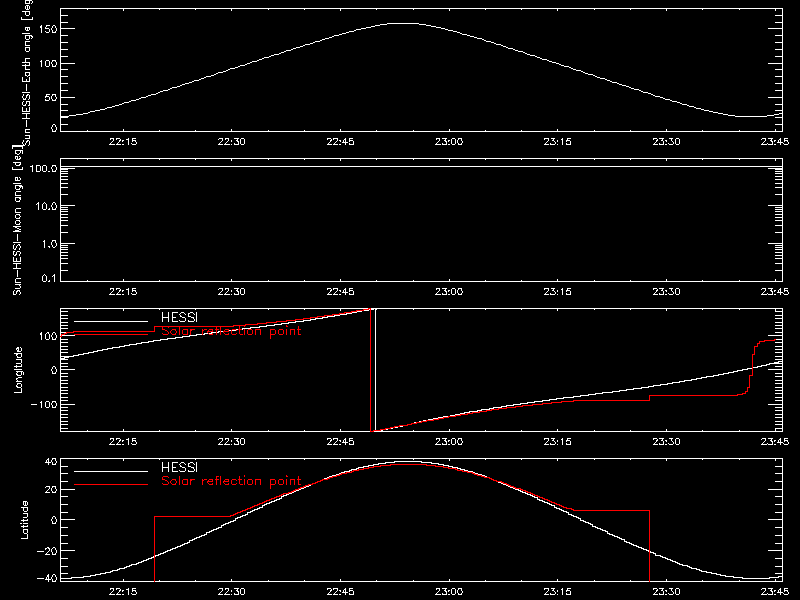Click white HESSI legend line in Longitude plot

point(111,321)
